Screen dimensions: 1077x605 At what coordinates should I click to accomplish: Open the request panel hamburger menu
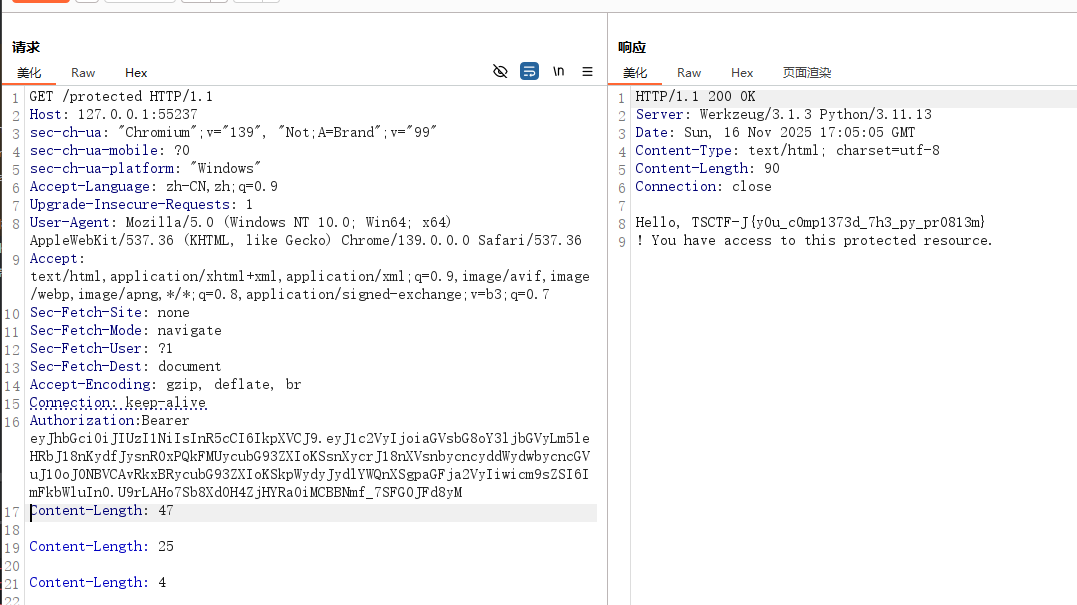tap(588, 71)
